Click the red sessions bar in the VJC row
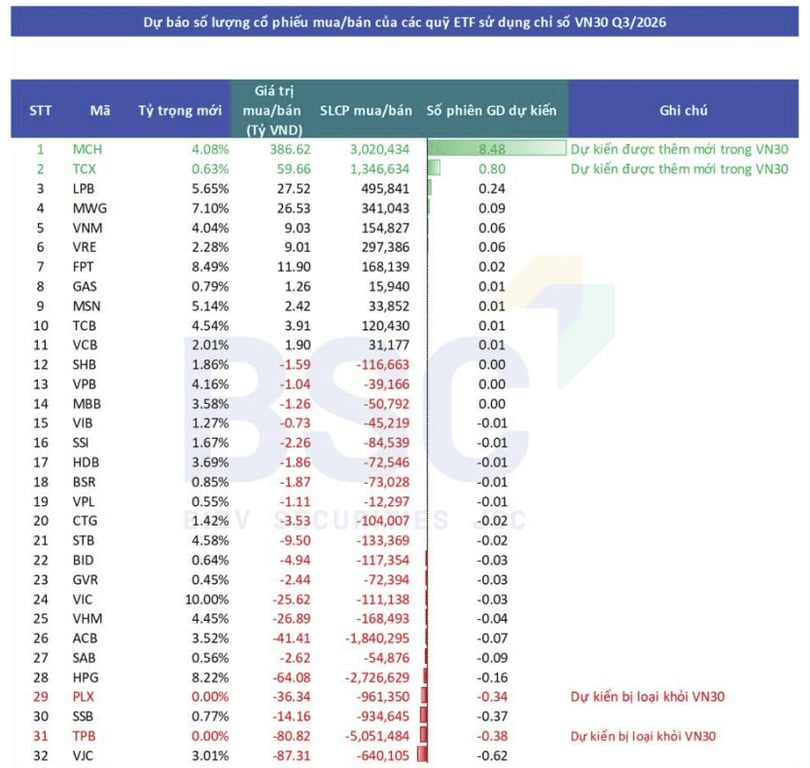 tap(422, 754)
